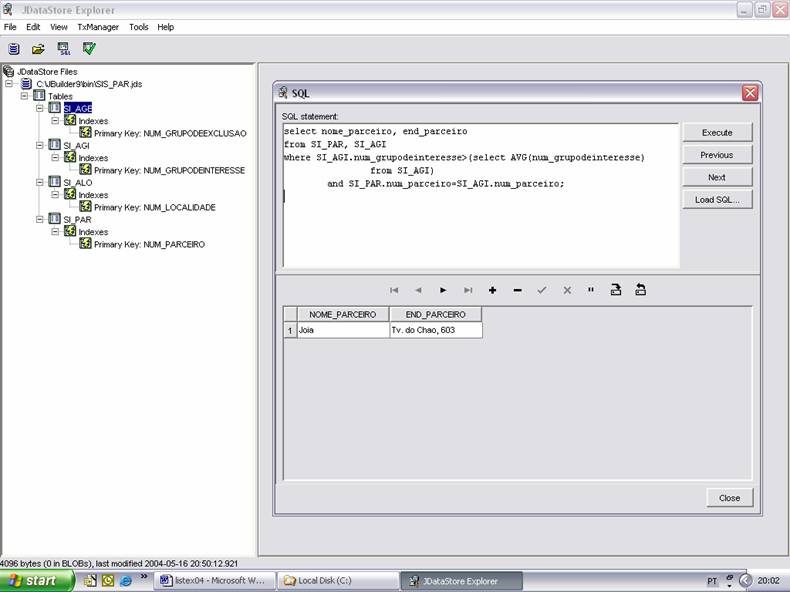Viewport: 790px width, 592px height.
Task: Click the SI_PAR table icon
Action: tap(54, 219)
